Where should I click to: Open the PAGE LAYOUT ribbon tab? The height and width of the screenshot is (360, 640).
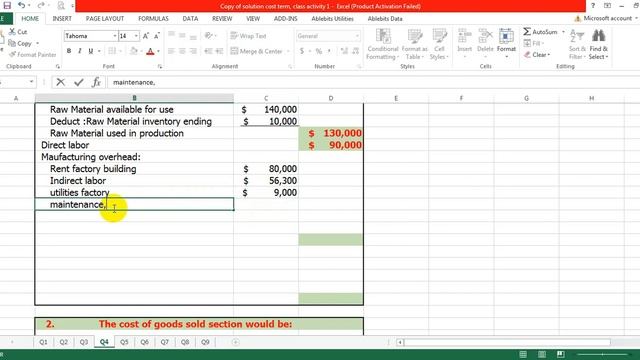(x=104, y=19)
